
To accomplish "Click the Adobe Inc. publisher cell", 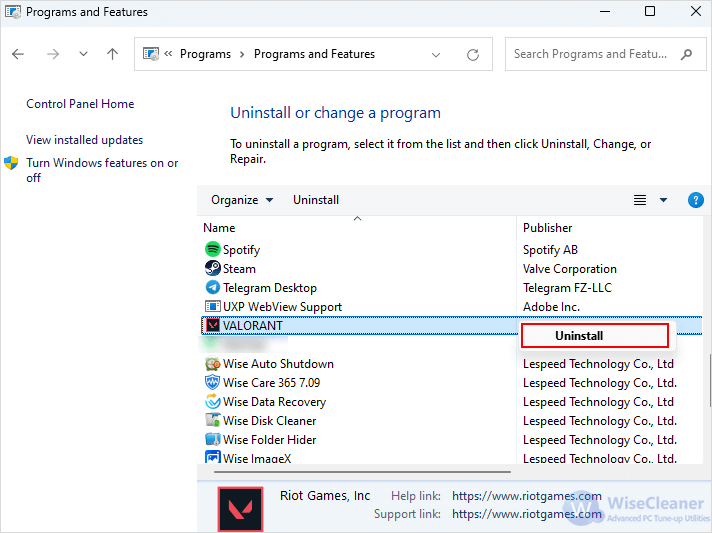I will click(x=551, y=307).
